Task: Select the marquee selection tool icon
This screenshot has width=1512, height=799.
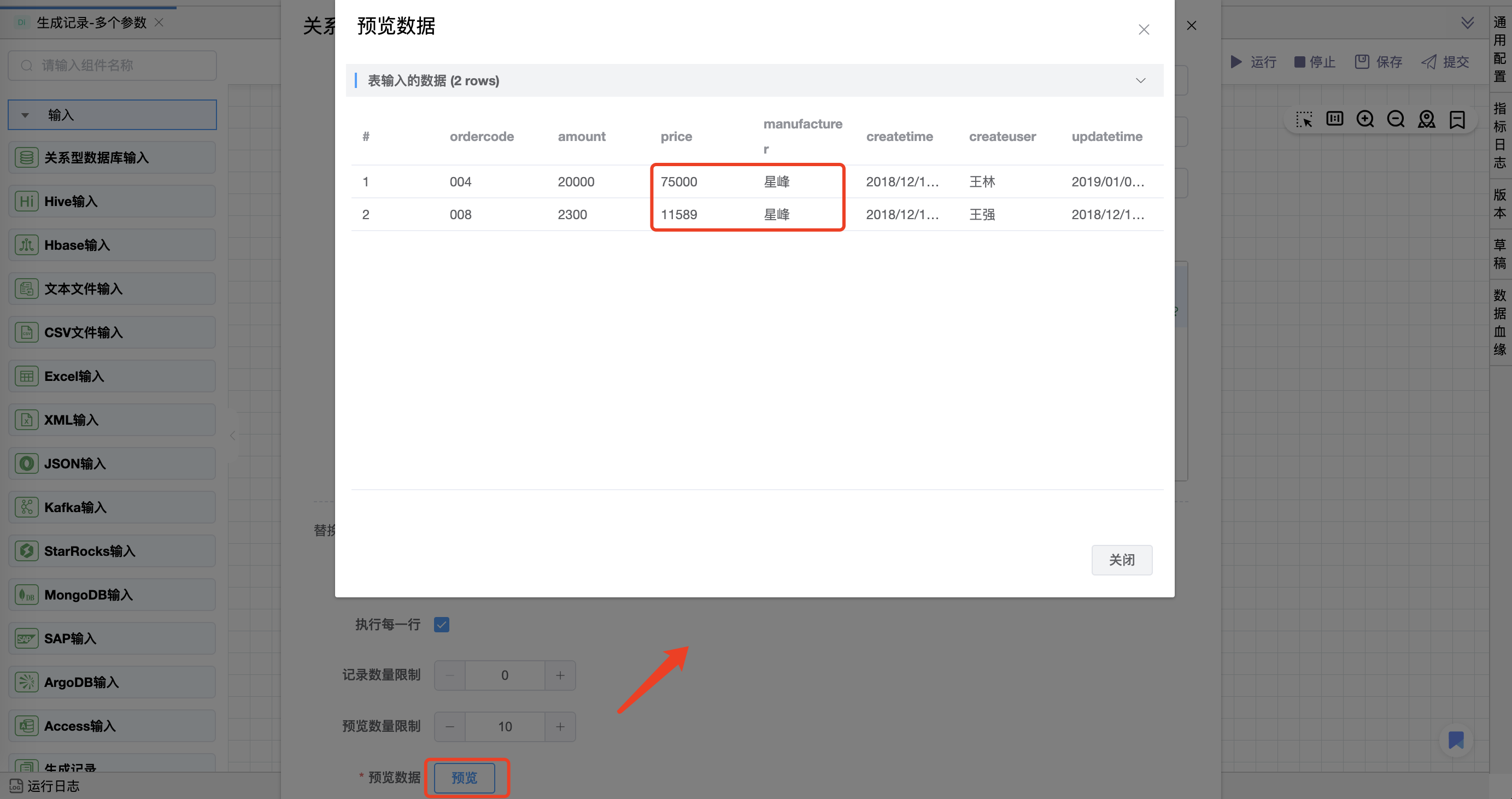Action: point(1304,119)
